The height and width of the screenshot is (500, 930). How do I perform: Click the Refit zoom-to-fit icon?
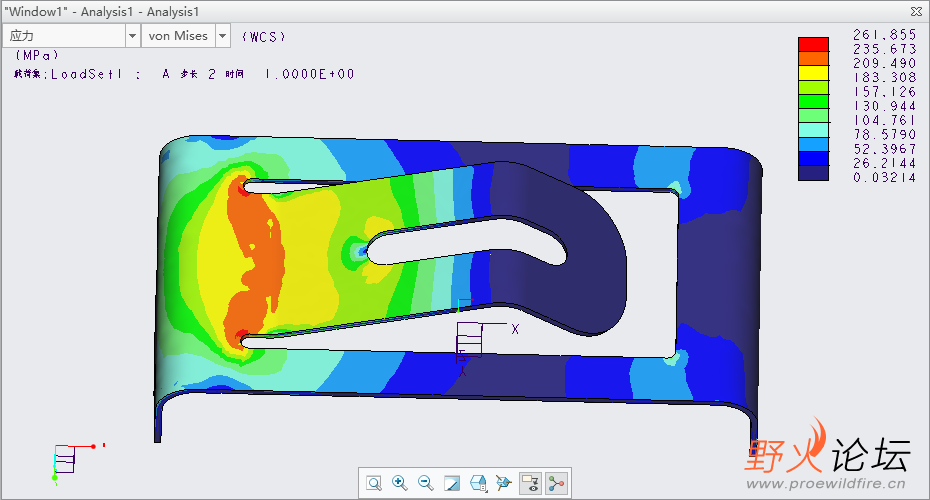374,483
